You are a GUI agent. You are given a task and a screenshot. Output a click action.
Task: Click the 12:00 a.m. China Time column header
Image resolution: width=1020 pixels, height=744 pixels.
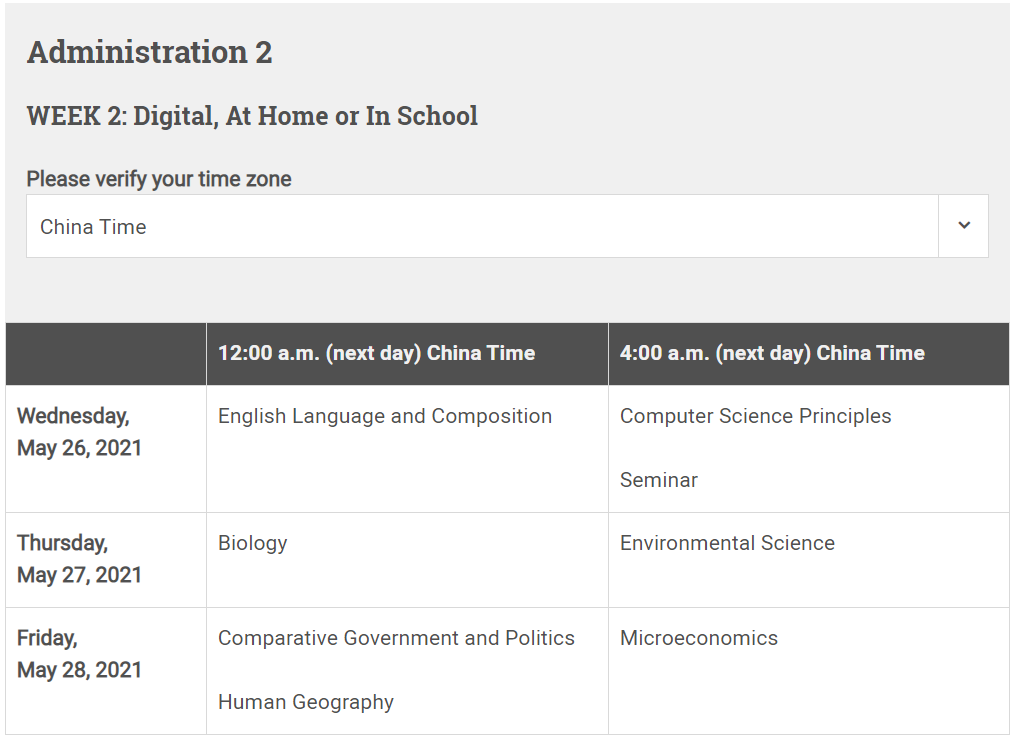377,353
